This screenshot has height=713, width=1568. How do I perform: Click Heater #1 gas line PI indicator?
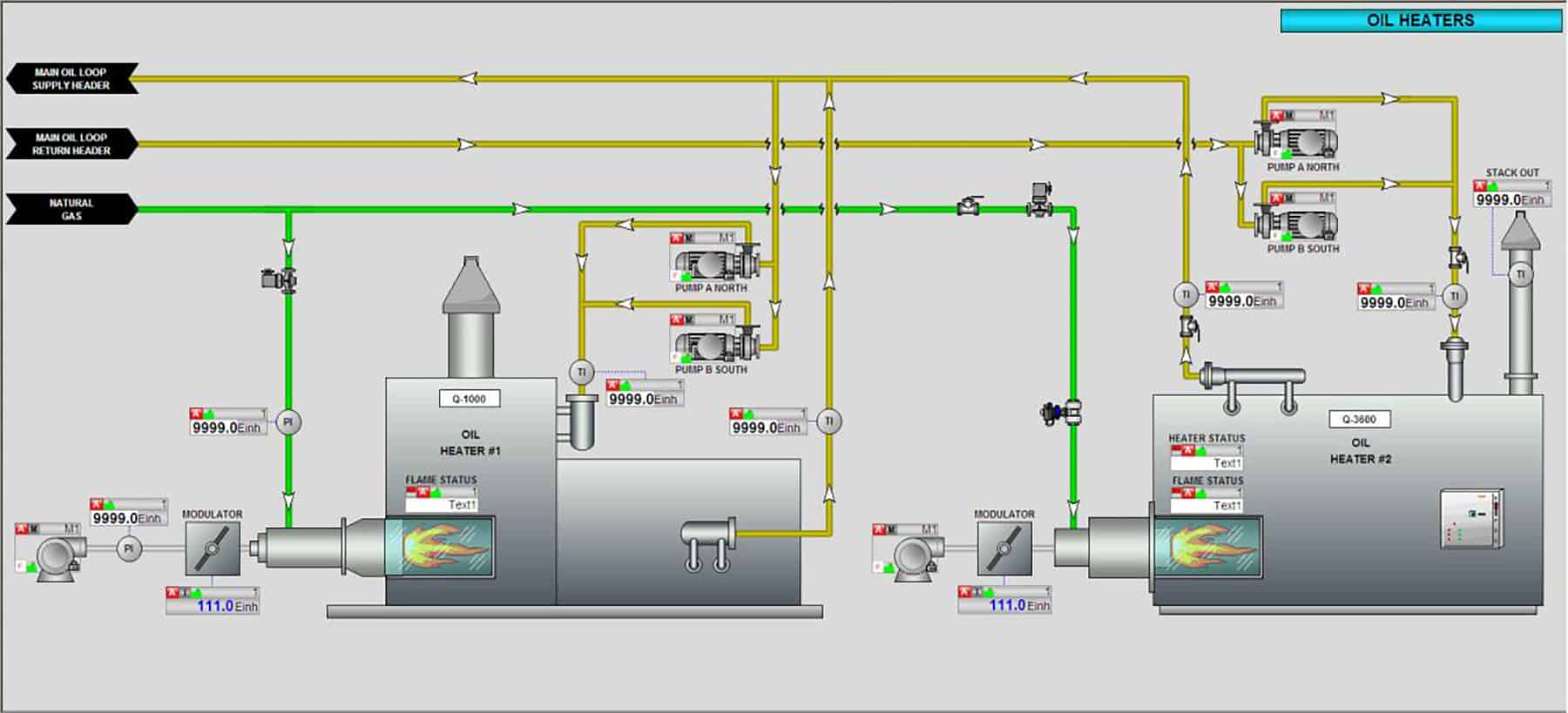(287, 422)
